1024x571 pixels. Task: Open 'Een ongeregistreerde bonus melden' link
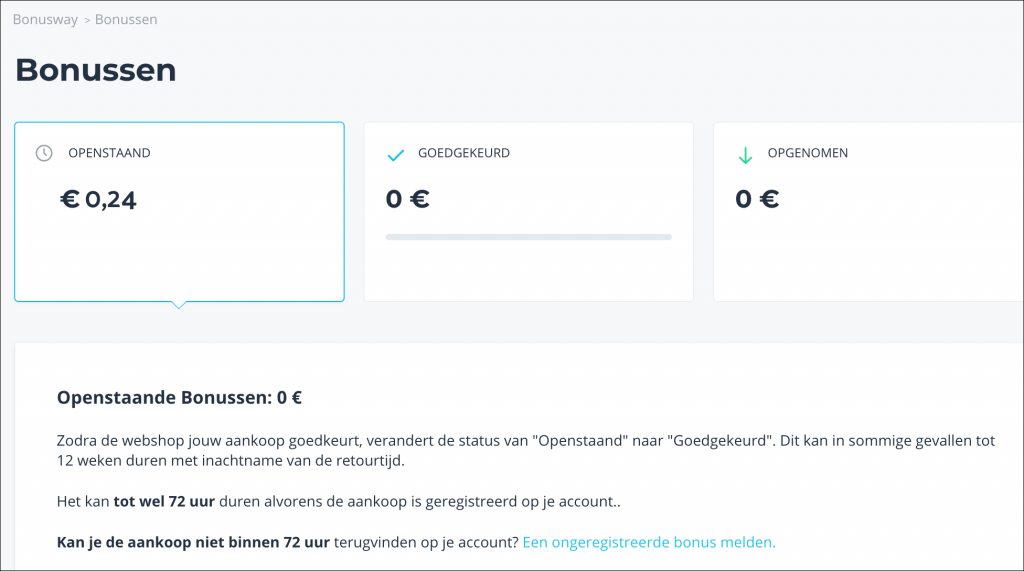tap(649, 542)
